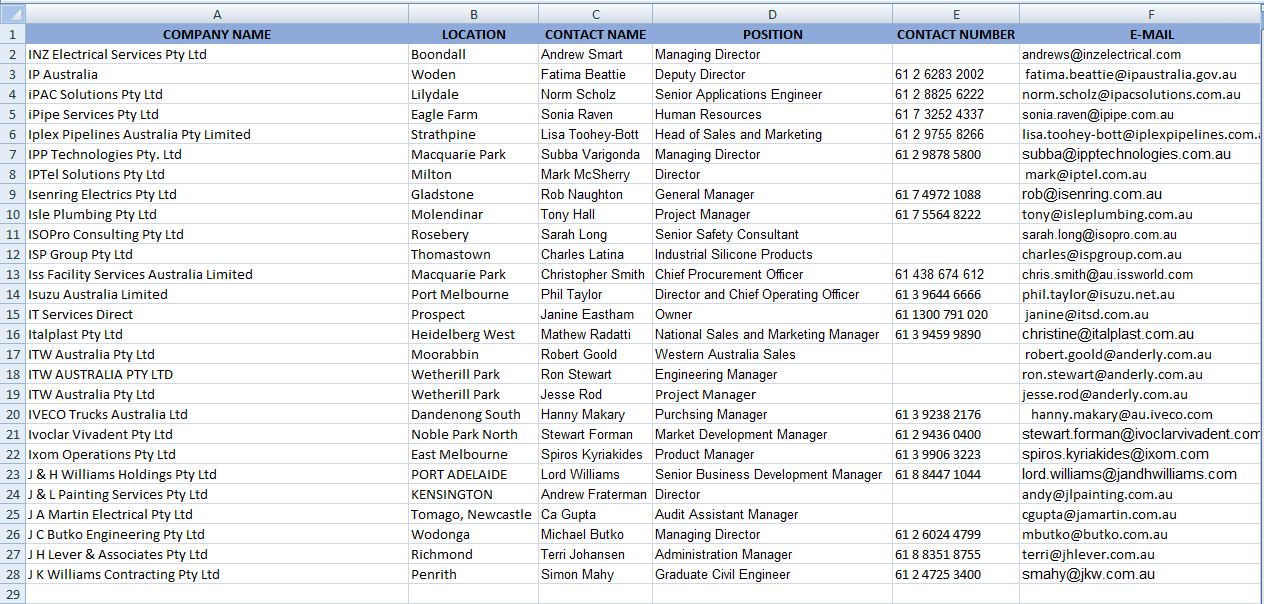Screen dimensions: 1264x604
Task: Click the IVECO Trucks Australia Ltd company cell
Action: coord(217,414)
